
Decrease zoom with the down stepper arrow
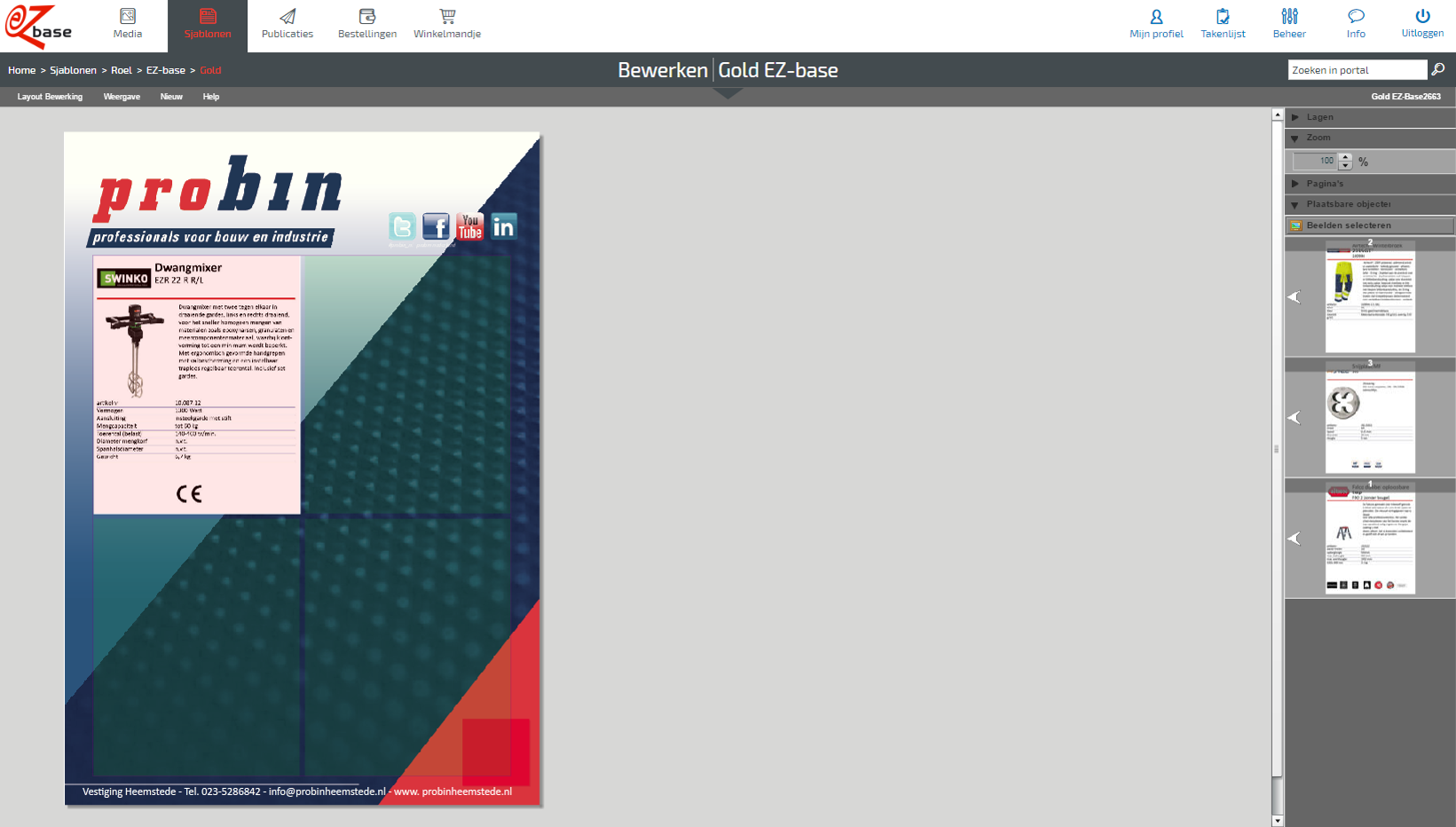pyautogui.click(x=1345, y=166)
